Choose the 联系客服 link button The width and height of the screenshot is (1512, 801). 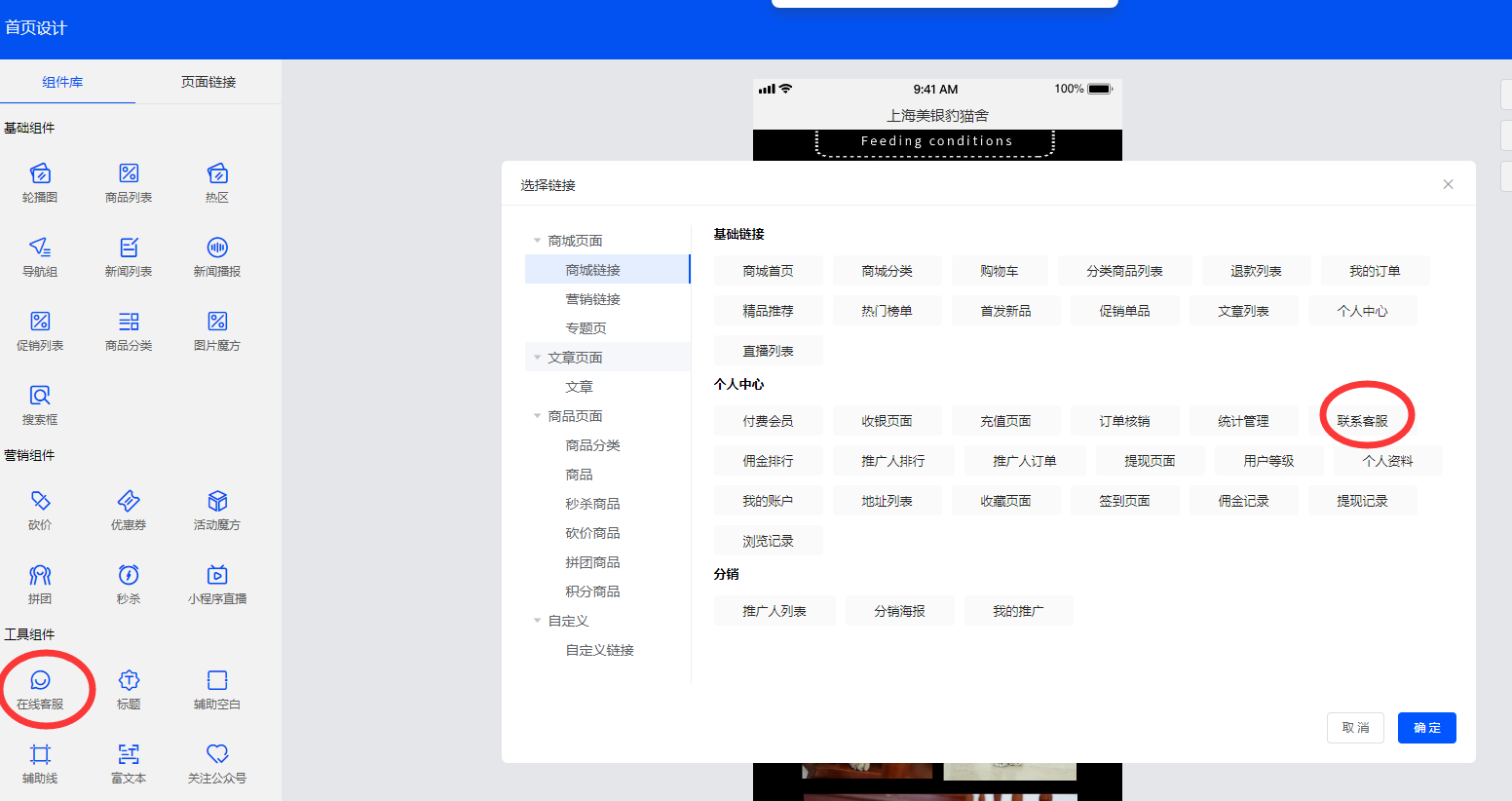1362,421
